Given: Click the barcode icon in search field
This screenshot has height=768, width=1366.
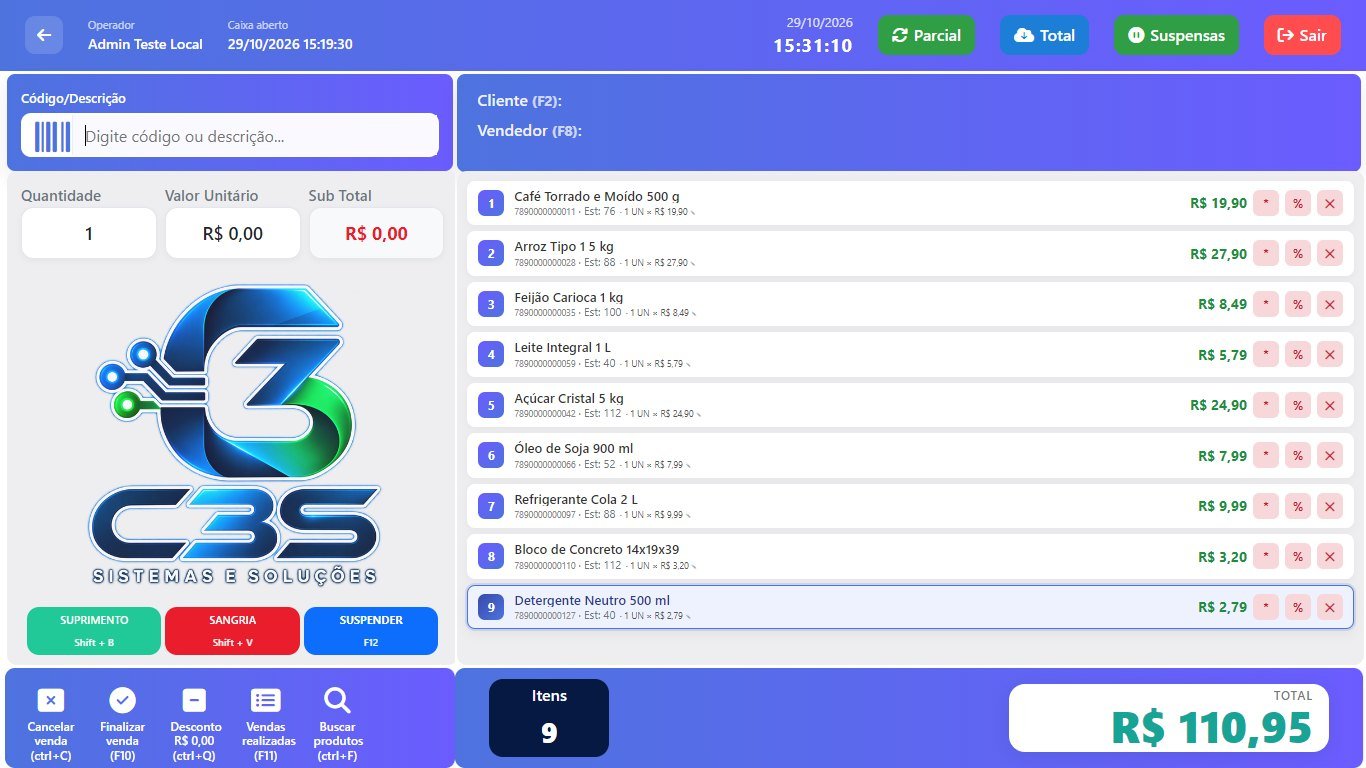Looking at the screenshot, I should [53, 136].
